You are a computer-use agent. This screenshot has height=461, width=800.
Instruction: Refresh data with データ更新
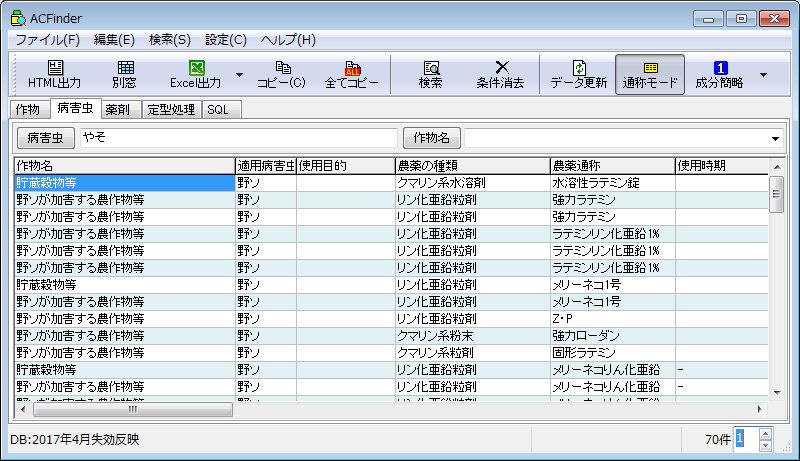tap(578, 74)
